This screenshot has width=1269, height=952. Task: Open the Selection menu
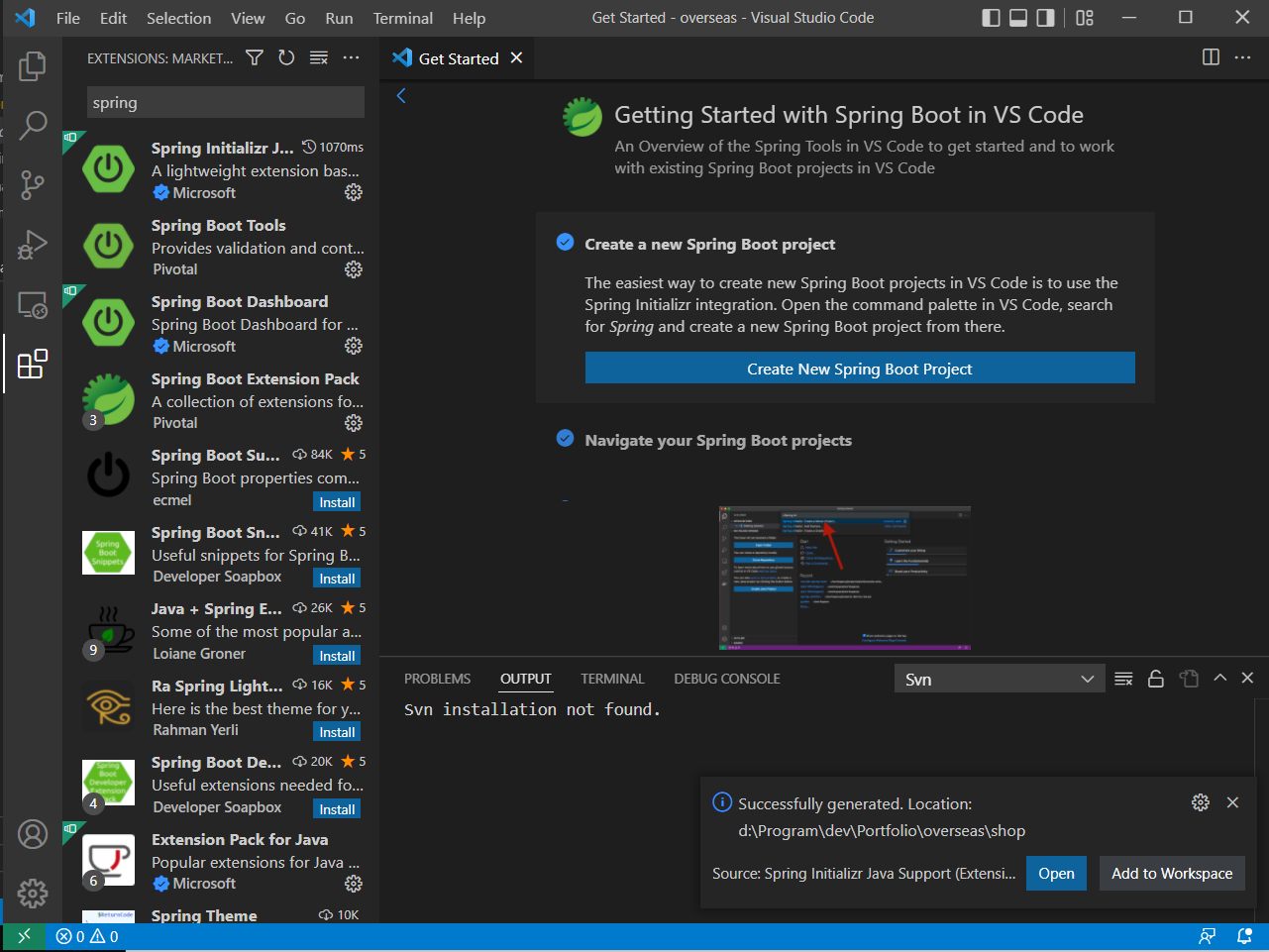tap(178, 18)
